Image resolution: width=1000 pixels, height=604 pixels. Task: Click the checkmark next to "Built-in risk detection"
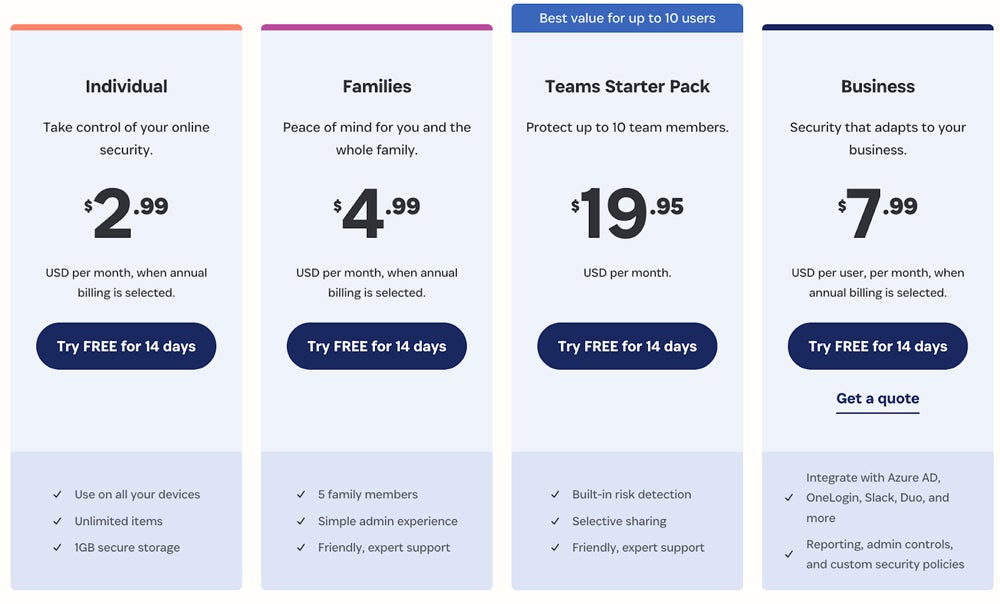pos(555,494)
